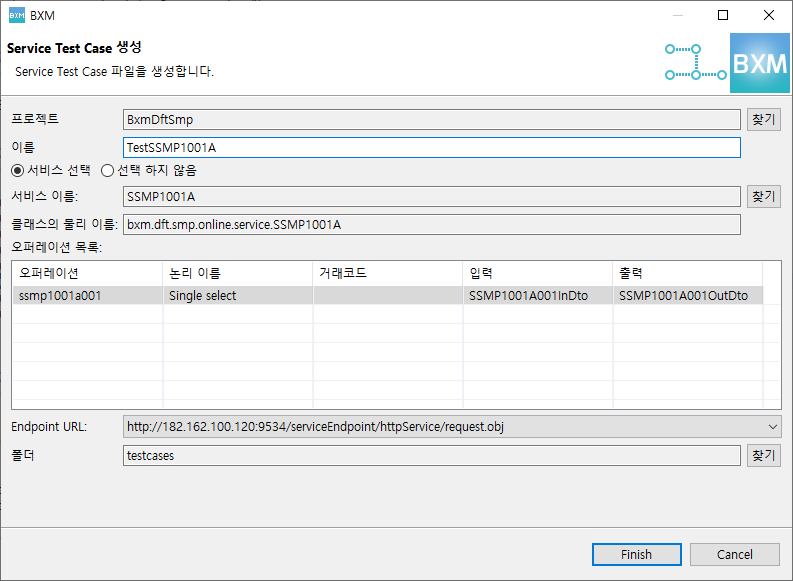Expand the Endpoint URL dropdown
Image resolution: width=793 pixels, height=581 pixels.
click(772, 427)
